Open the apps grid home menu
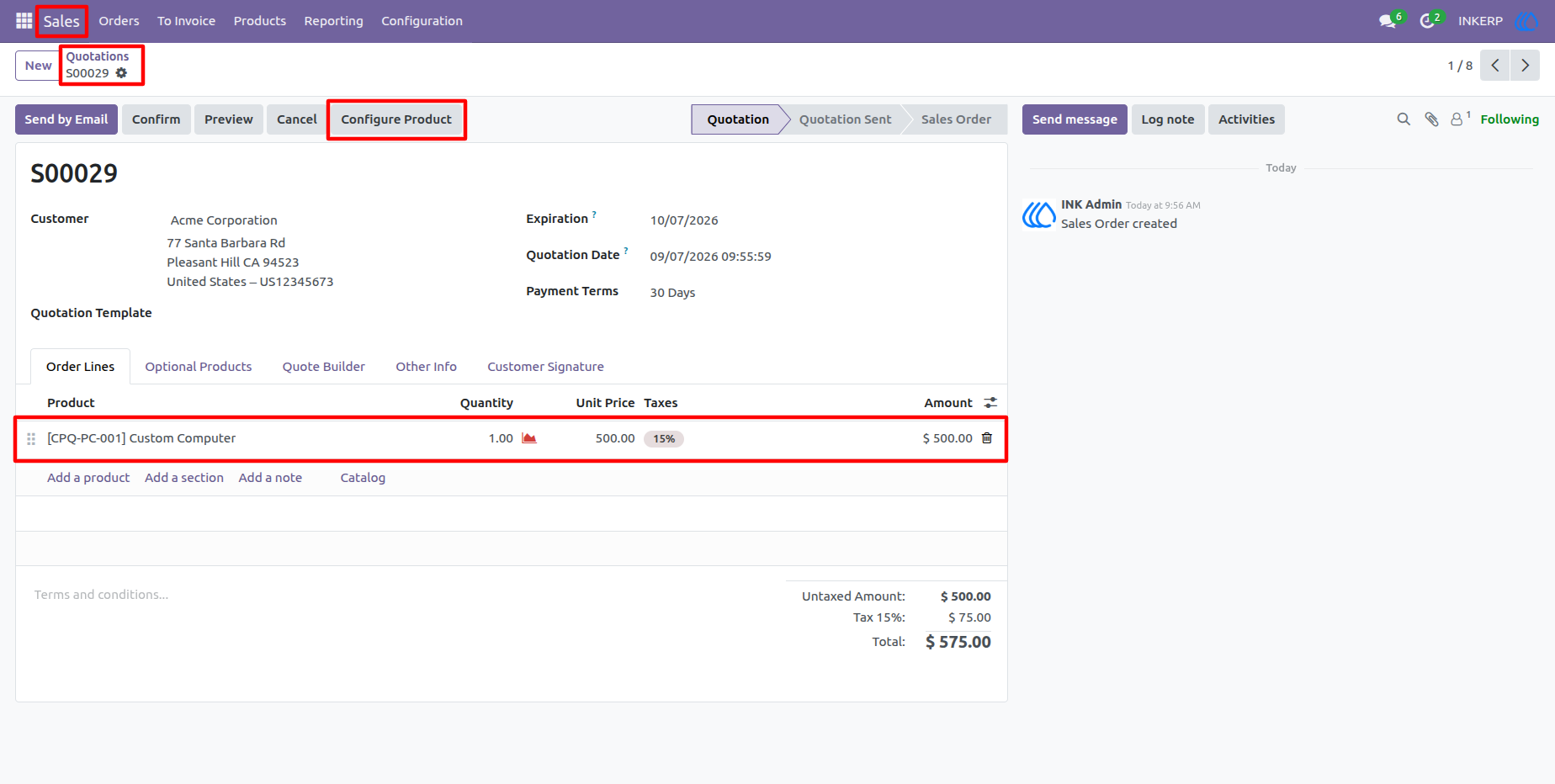The width and height of the screenshot is (1555, 784). (24, 21)
